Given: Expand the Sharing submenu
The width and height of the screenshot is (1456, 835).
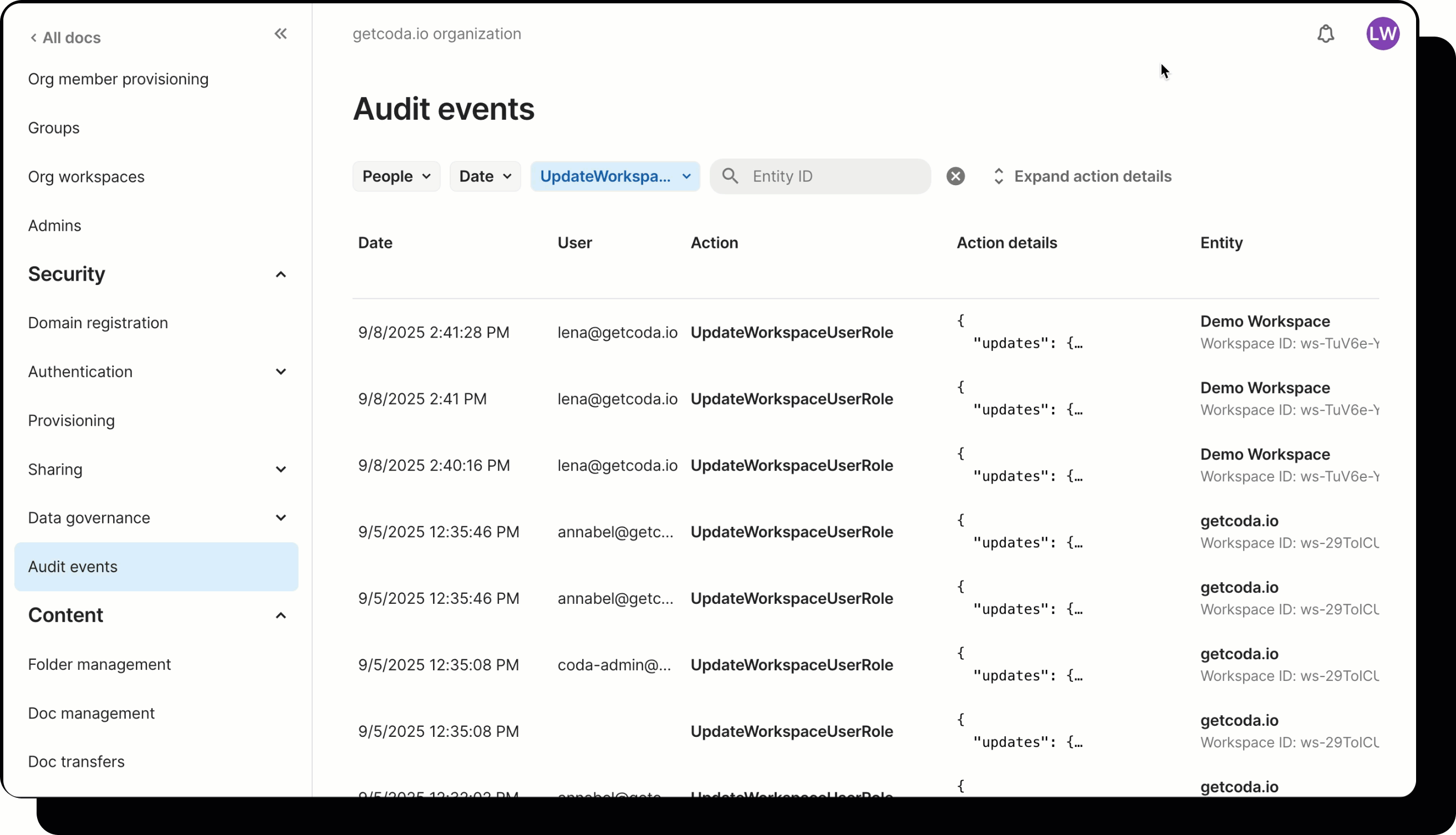Looking at the screenshot, I should tap(281, 470).
